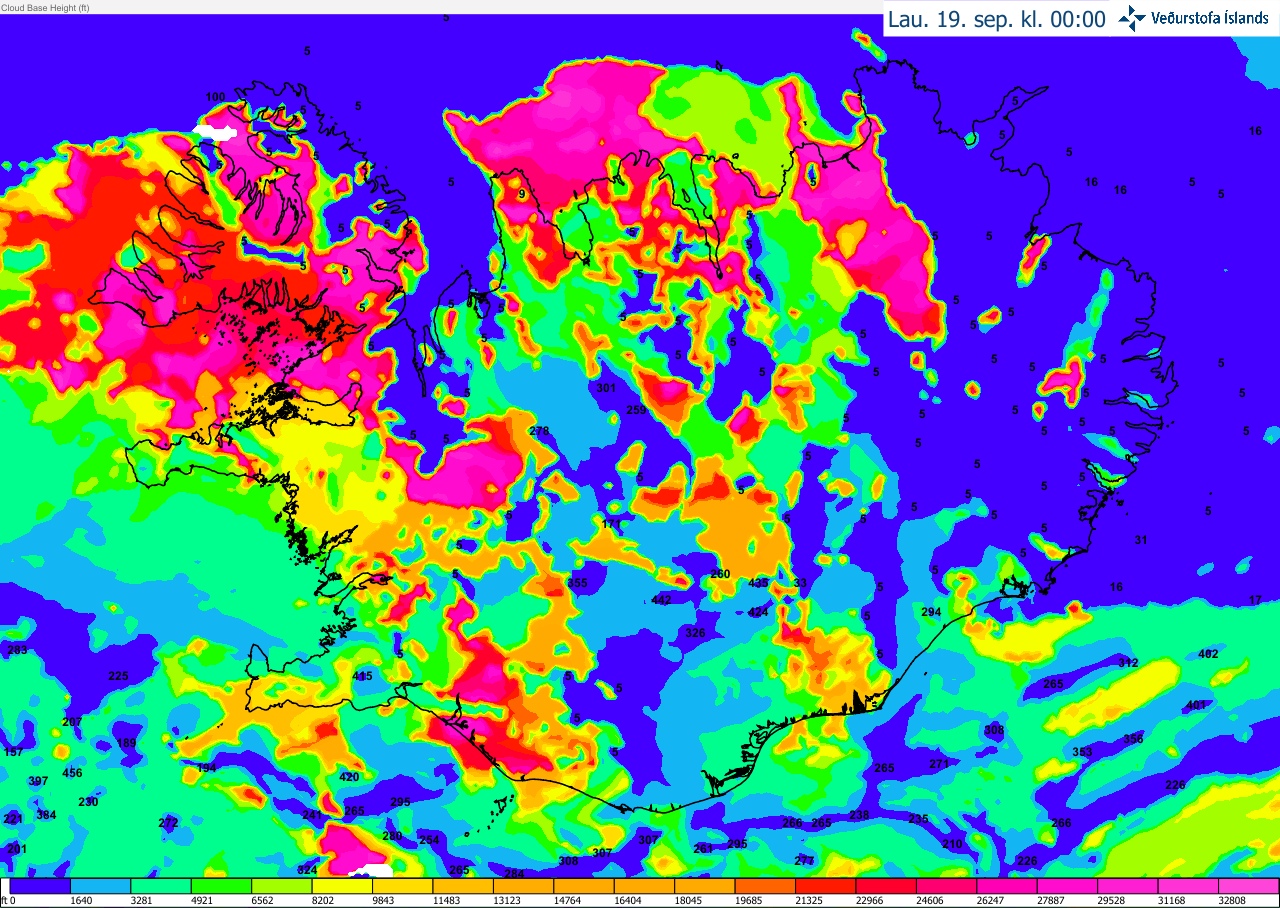Select the red legend swatch for 21325–22966
The image size is (1280, 908).
click(825, 886)
